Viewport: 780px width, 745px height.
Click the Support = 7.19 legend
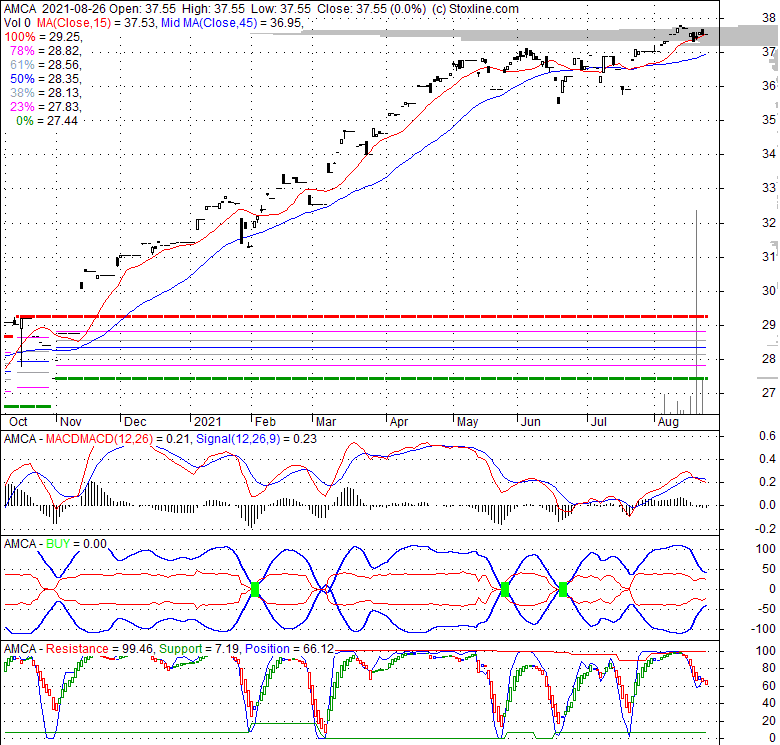[200, 649]
